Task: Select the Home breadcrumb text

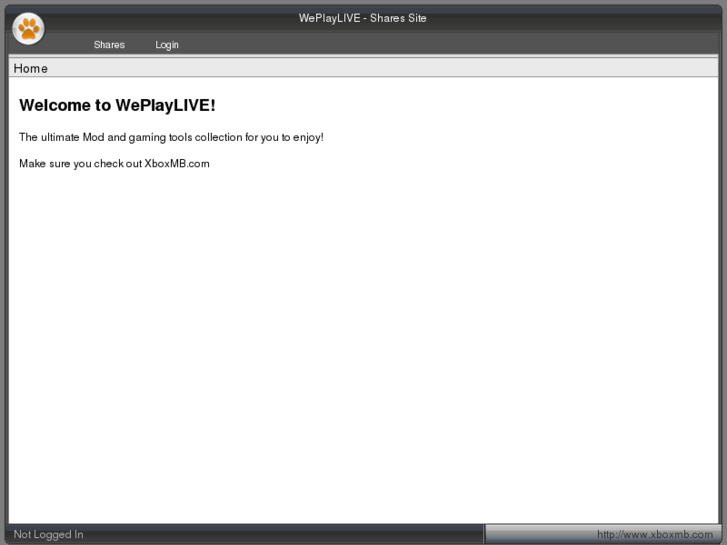Action: pyautogui.click(x=31, y=68)
